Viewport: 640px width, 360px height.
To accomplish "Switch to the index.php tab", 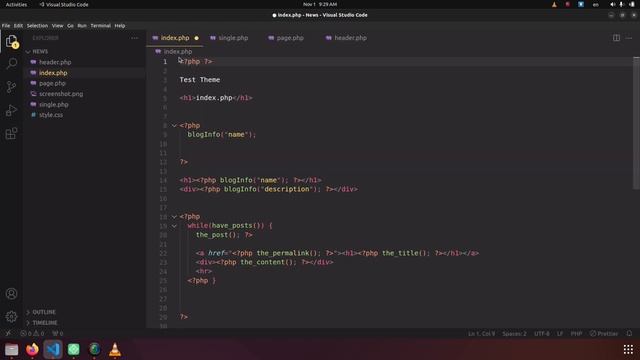I will tap(175, 38).
